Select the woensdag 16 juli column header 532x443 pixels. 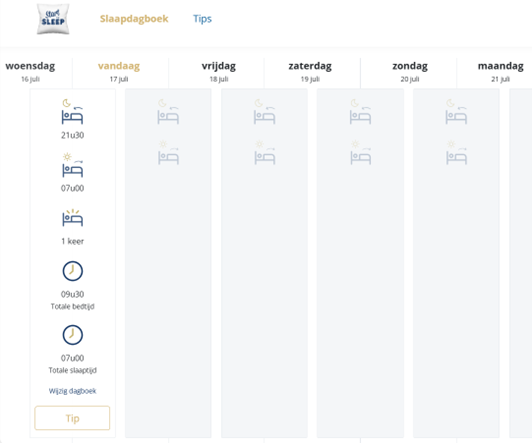tap(30, 72)
